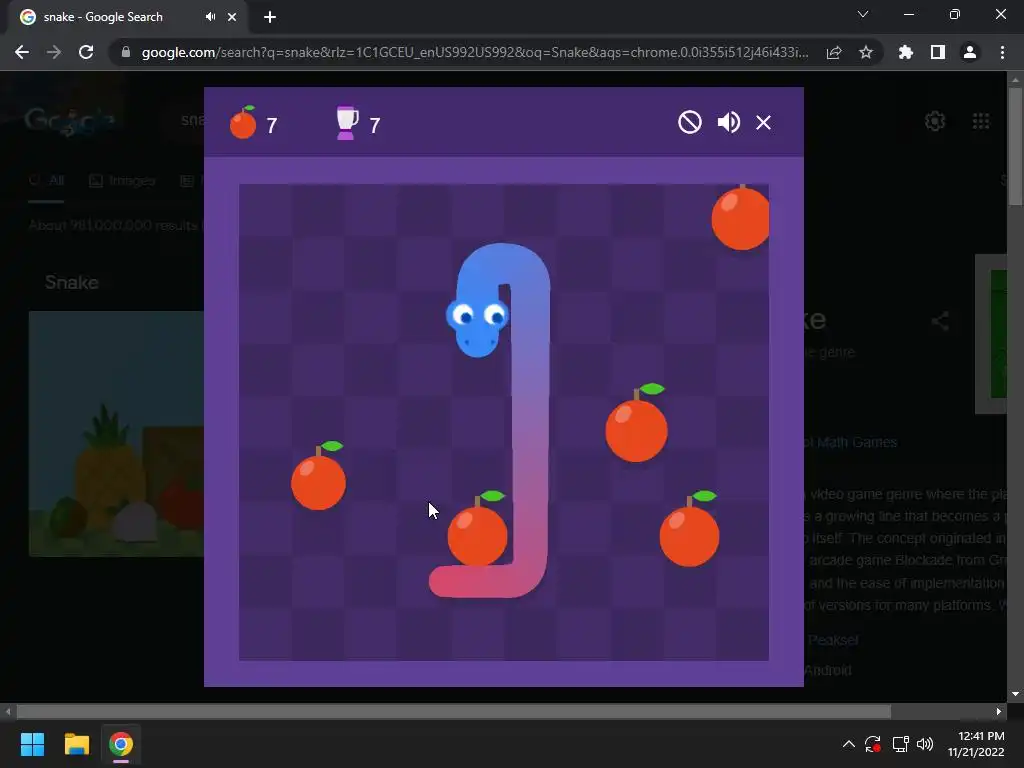
Task: Click the Snake result heading
Action: pyautogui.click(x=71, y=282)
